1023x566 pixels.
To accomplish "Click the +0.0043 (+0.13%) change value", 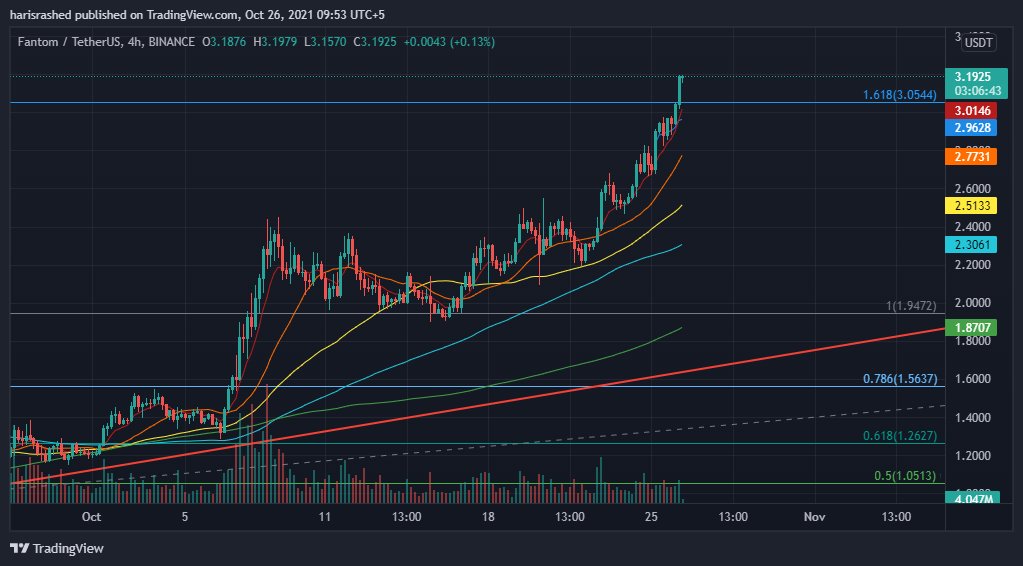I will tap(449, 42).
